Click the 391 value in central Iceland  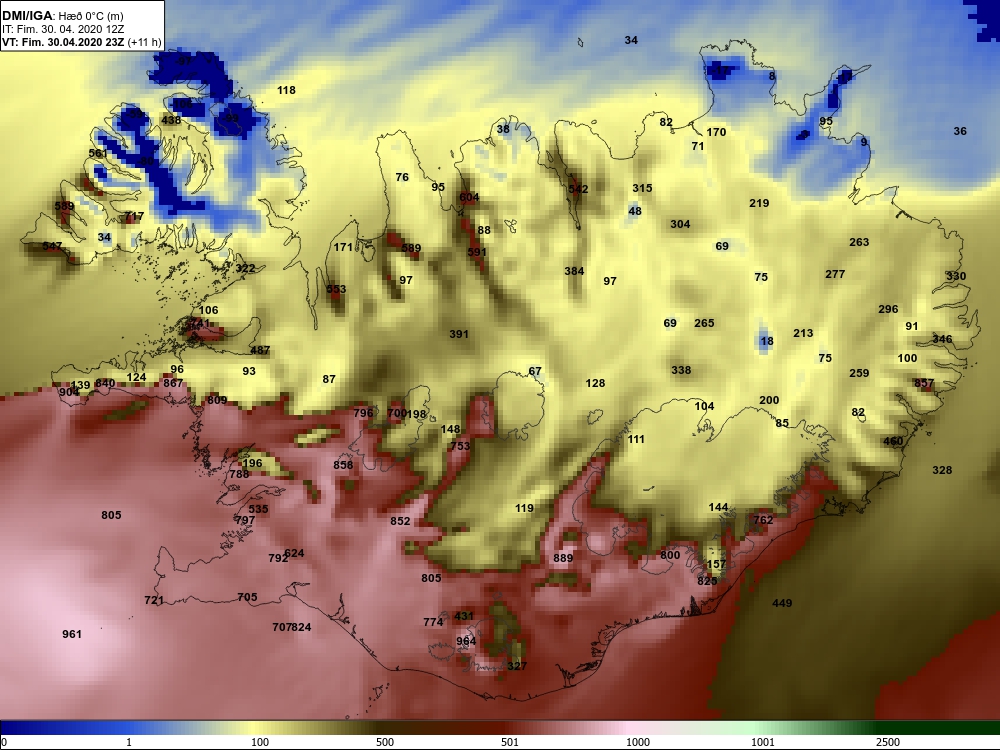click(x=459, y=334)
